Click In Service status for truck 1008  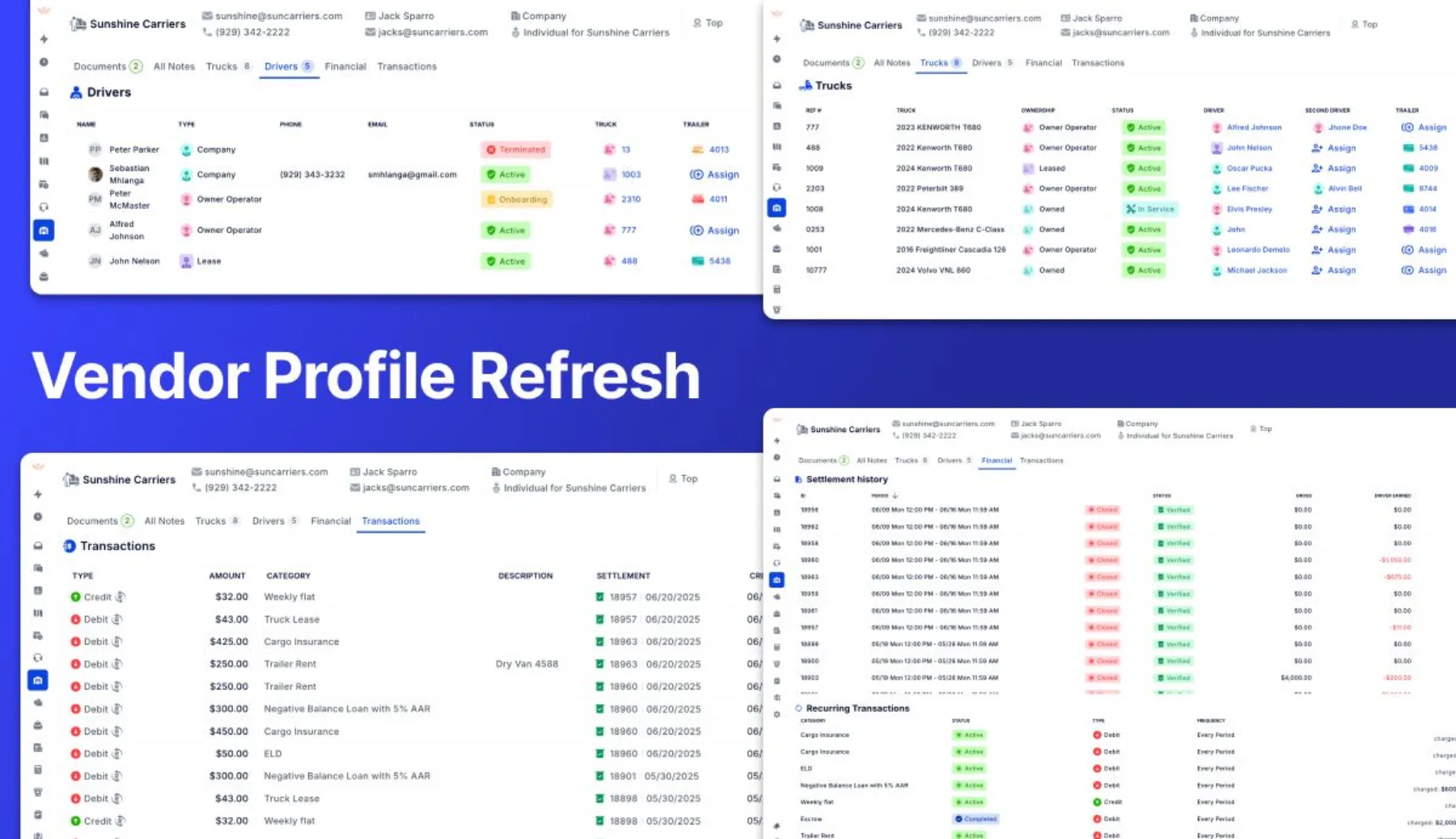click(1149, 210)
